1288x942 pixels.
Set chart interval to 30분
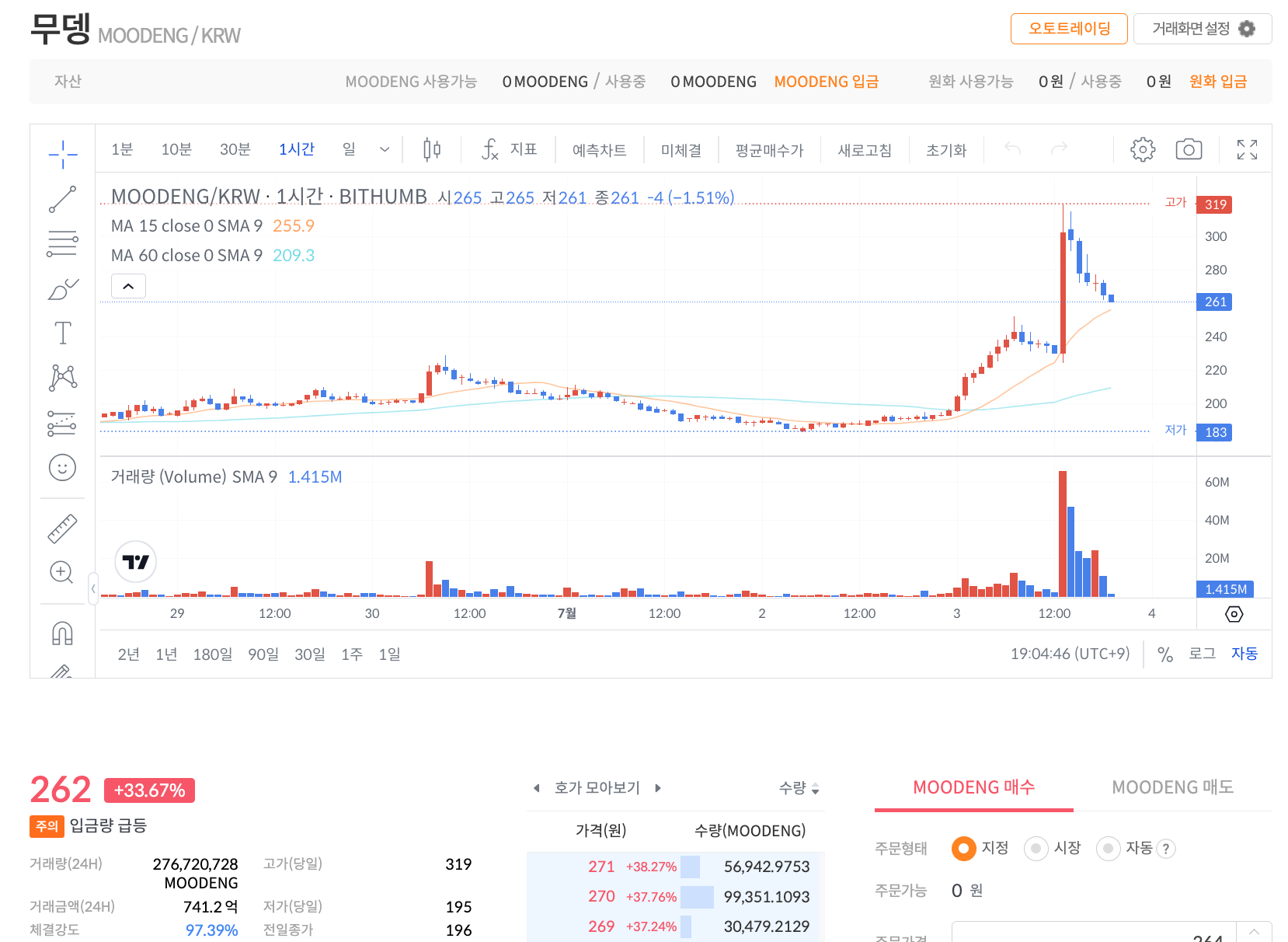235,149
